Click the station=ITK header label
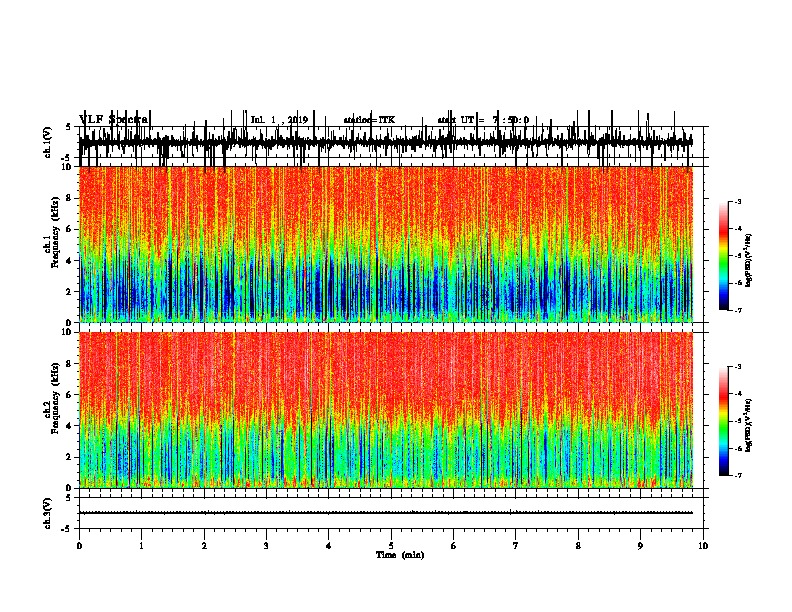This screenshot has width=792, height=612. 369,120
